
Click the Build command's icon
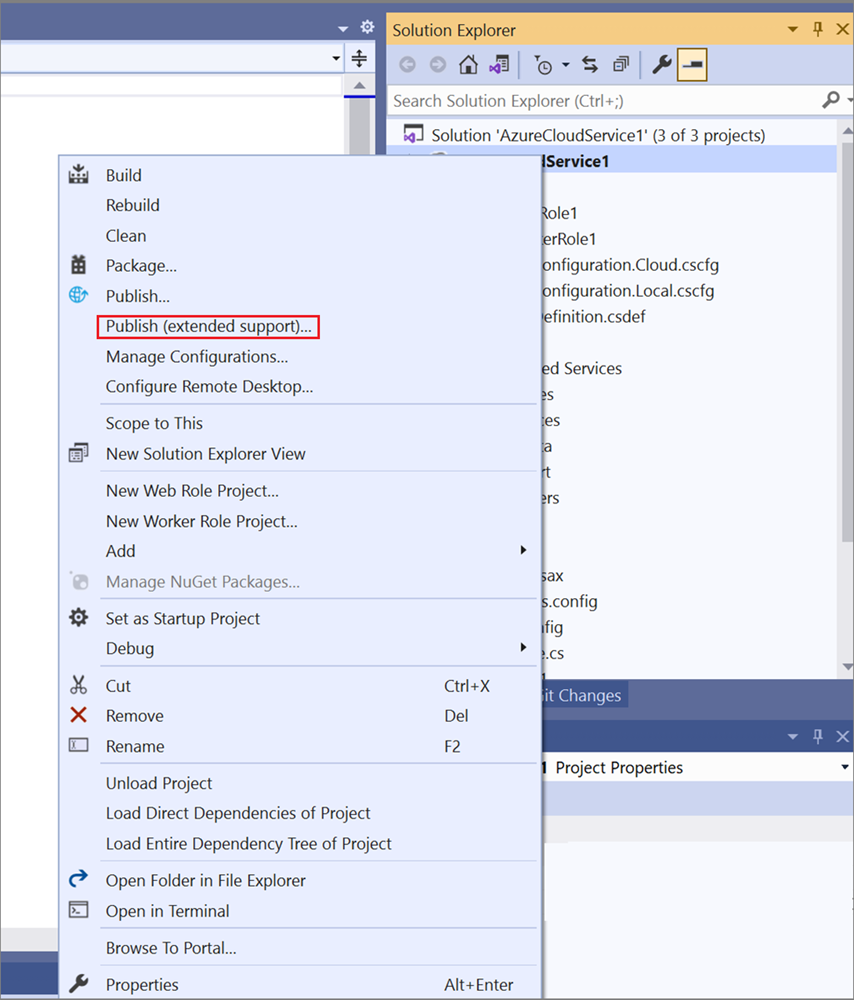click(x=78, y=175)
